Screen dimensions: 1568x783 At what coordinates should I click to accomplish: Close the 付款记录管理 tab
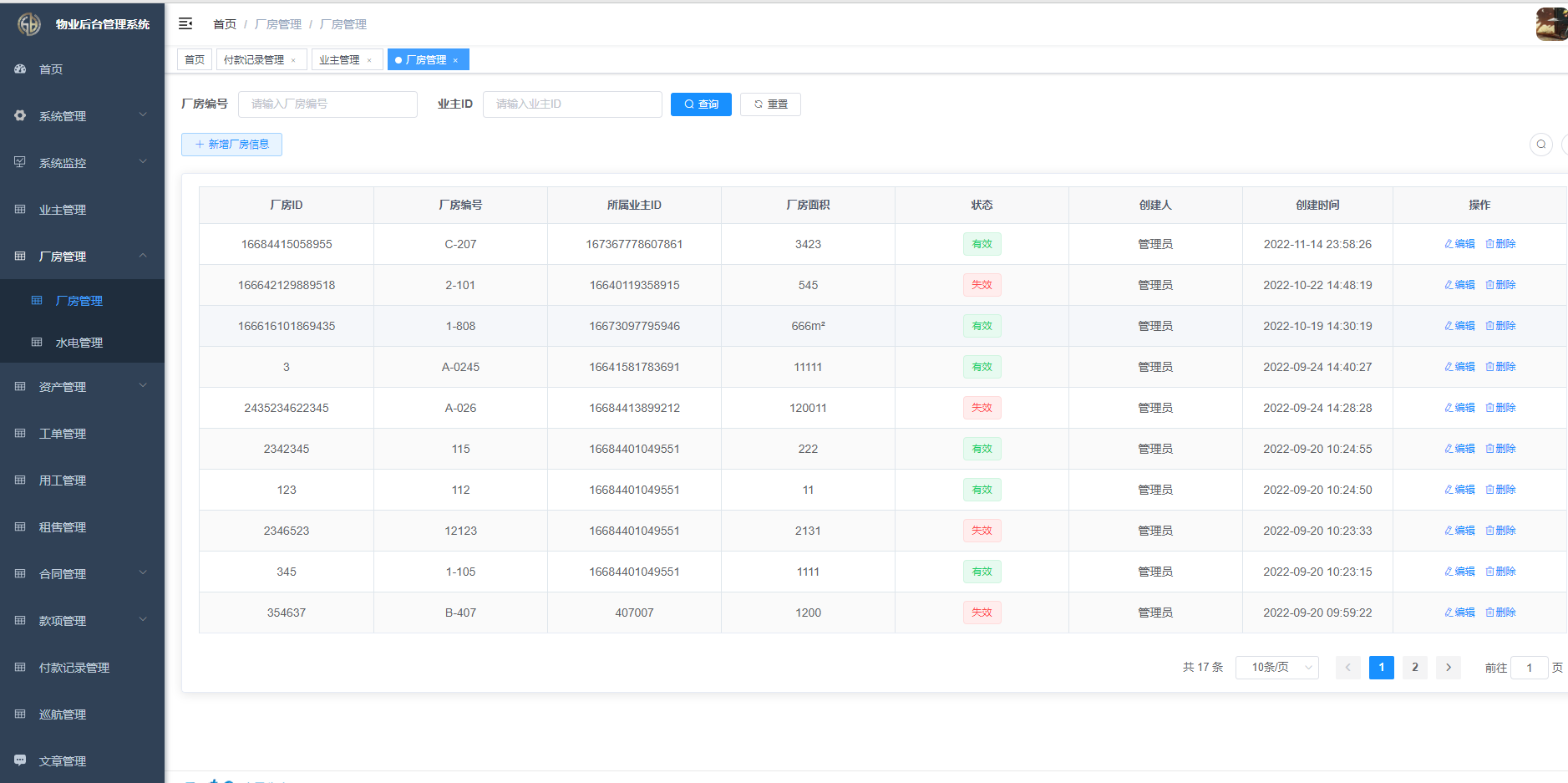pos(293,60)
